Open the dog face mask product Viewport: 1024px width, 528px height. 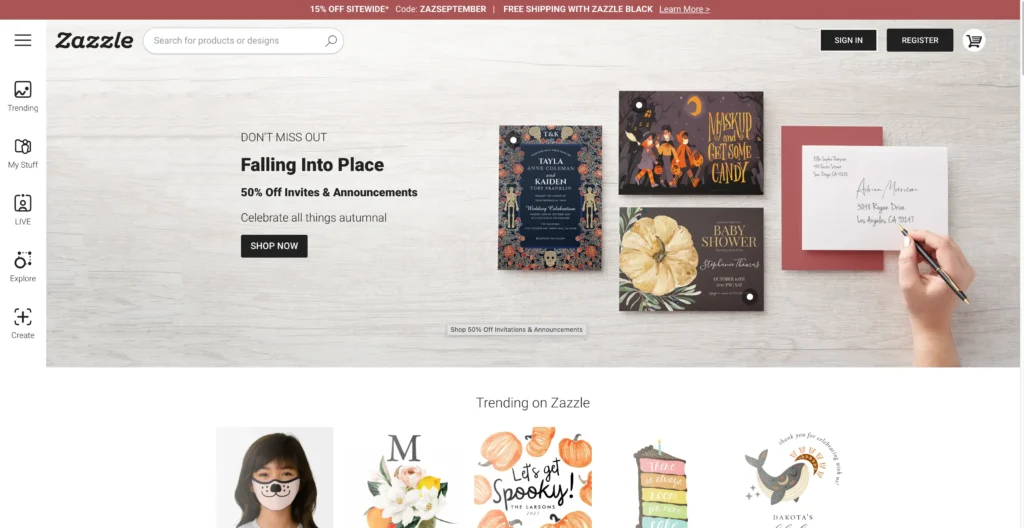[274, 478]
